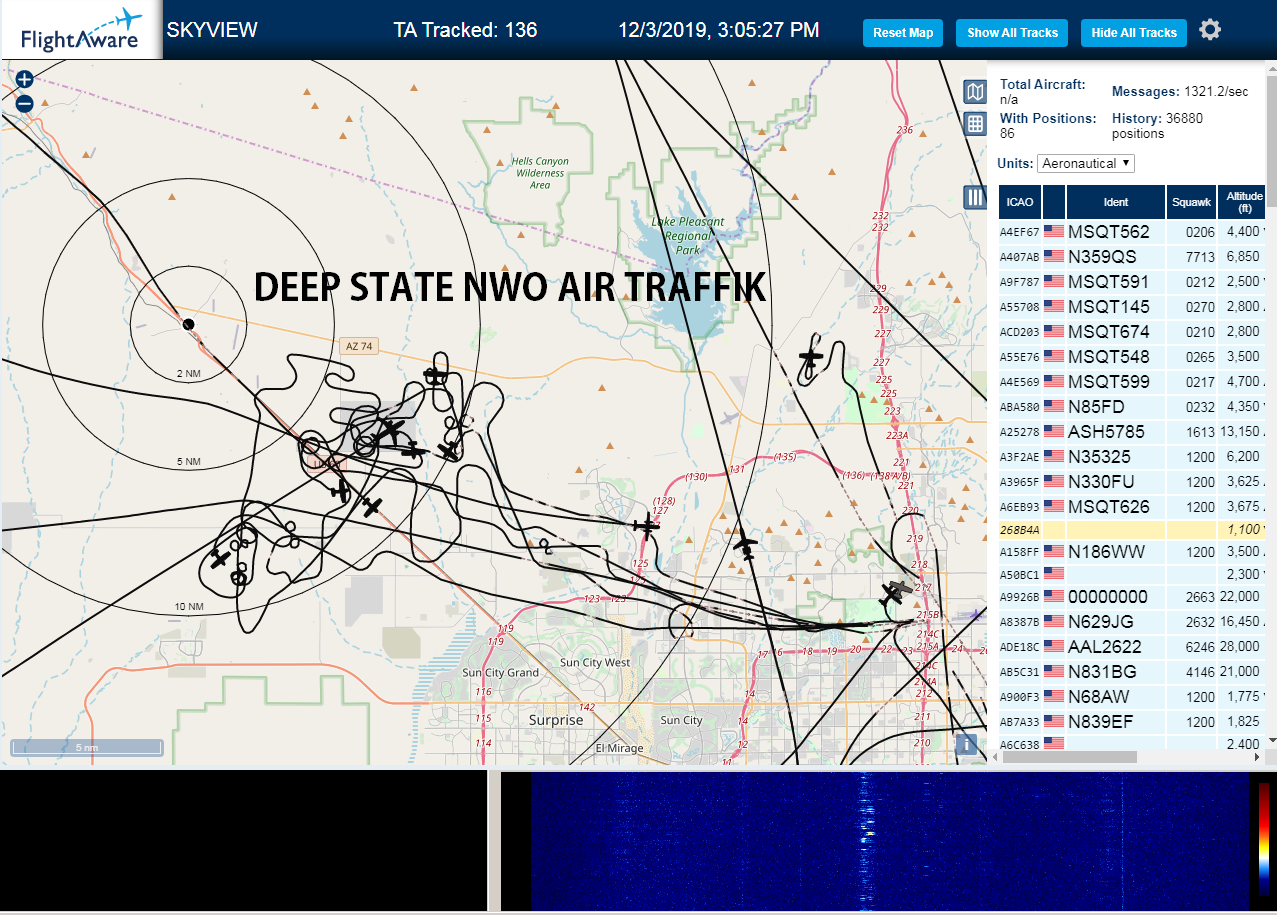Select the grey aircraft icon near the 217 marker
1277x915 pixels.
(x=901, y=588)
